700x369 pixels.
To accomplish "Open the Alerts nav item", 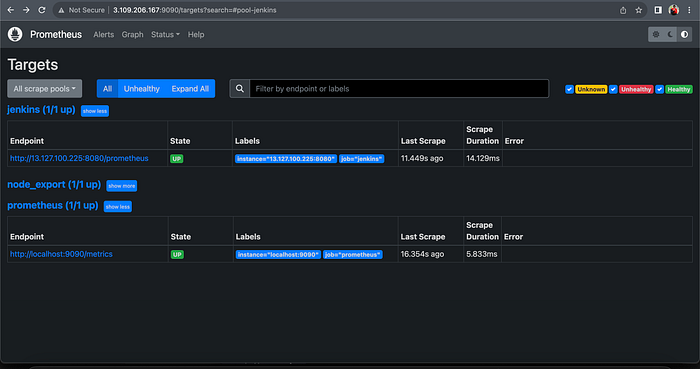I will [x=104, y=34].
